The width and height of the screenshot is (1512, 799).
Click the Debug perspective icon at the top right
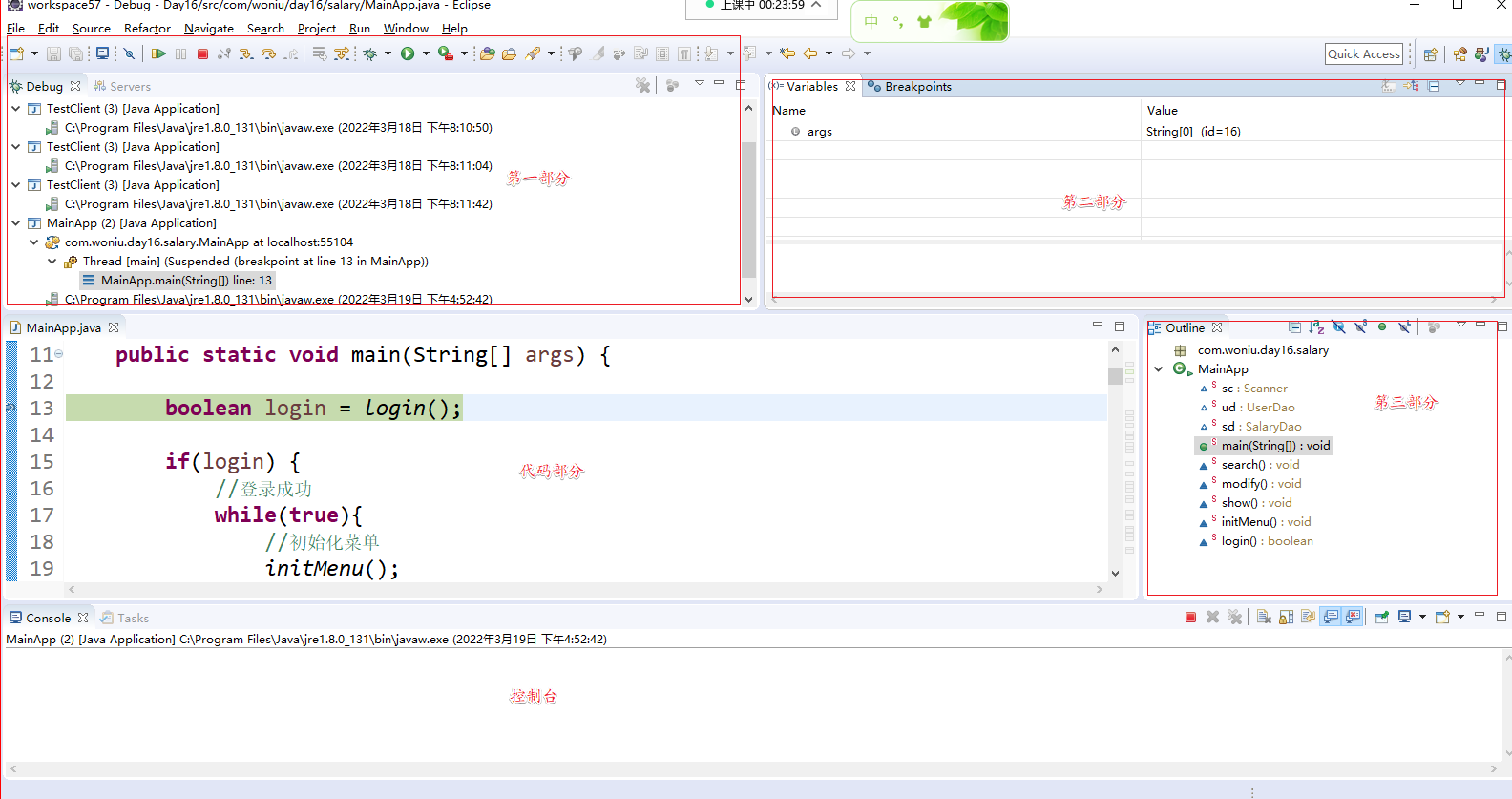(x=1503, y=54)
